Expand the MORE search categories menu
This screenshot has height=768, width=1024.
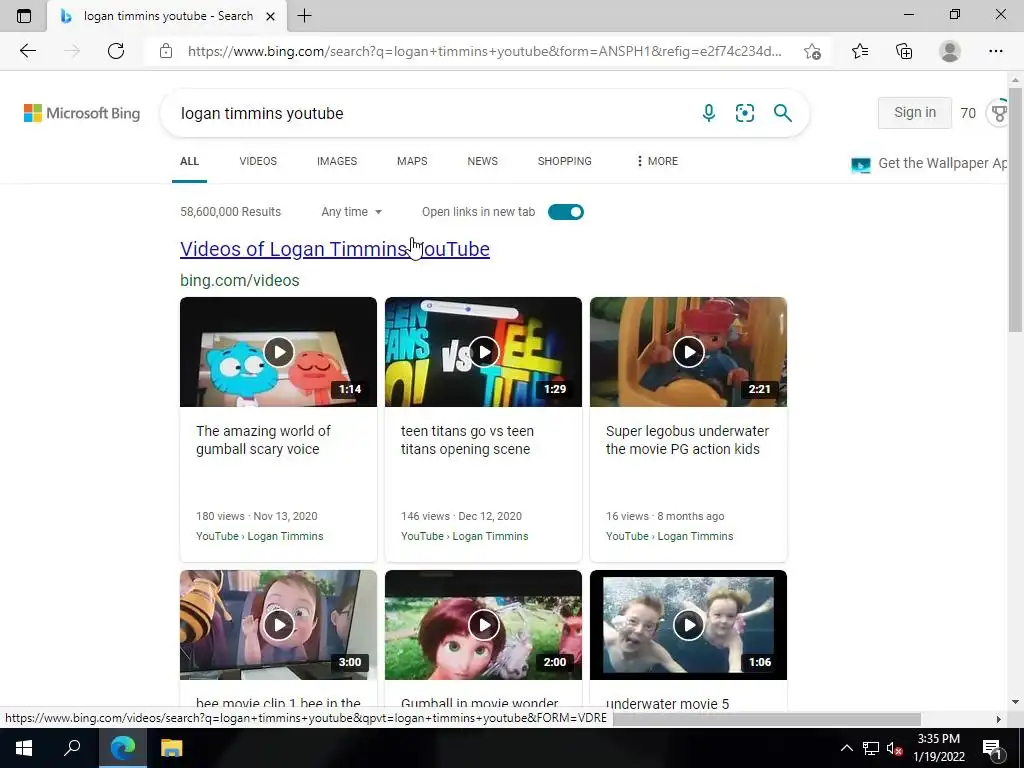[x=657, y=161]
